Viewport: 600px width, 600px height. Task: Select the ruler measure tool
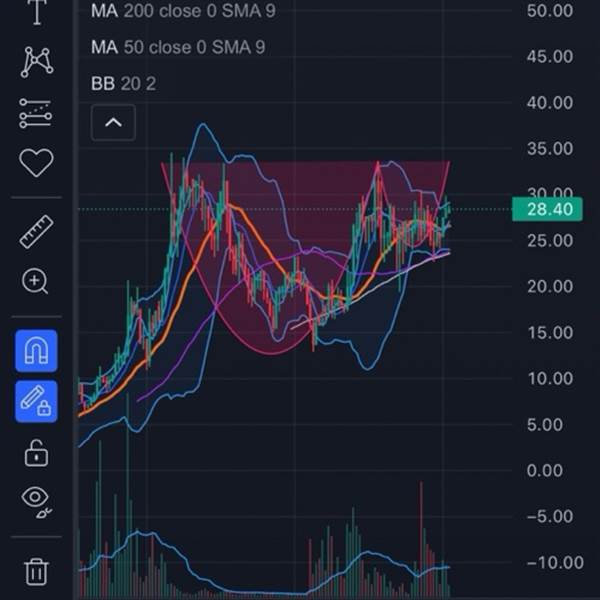[x=36, y=232]
